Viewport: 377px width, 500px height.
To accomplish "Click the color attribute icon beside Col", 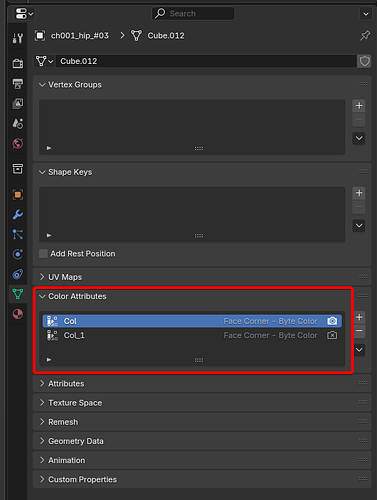I will [x=52, y=321].
